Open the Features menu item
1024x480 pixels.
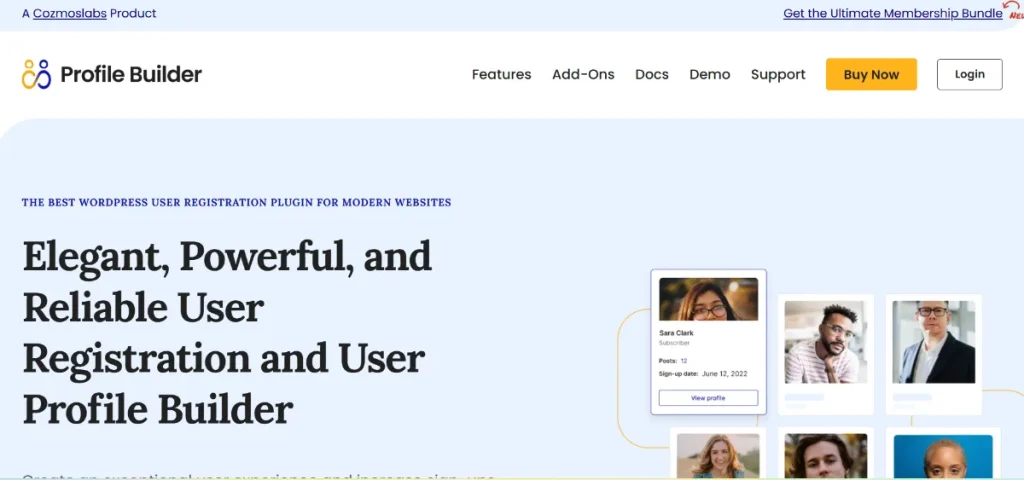point(502,74)
